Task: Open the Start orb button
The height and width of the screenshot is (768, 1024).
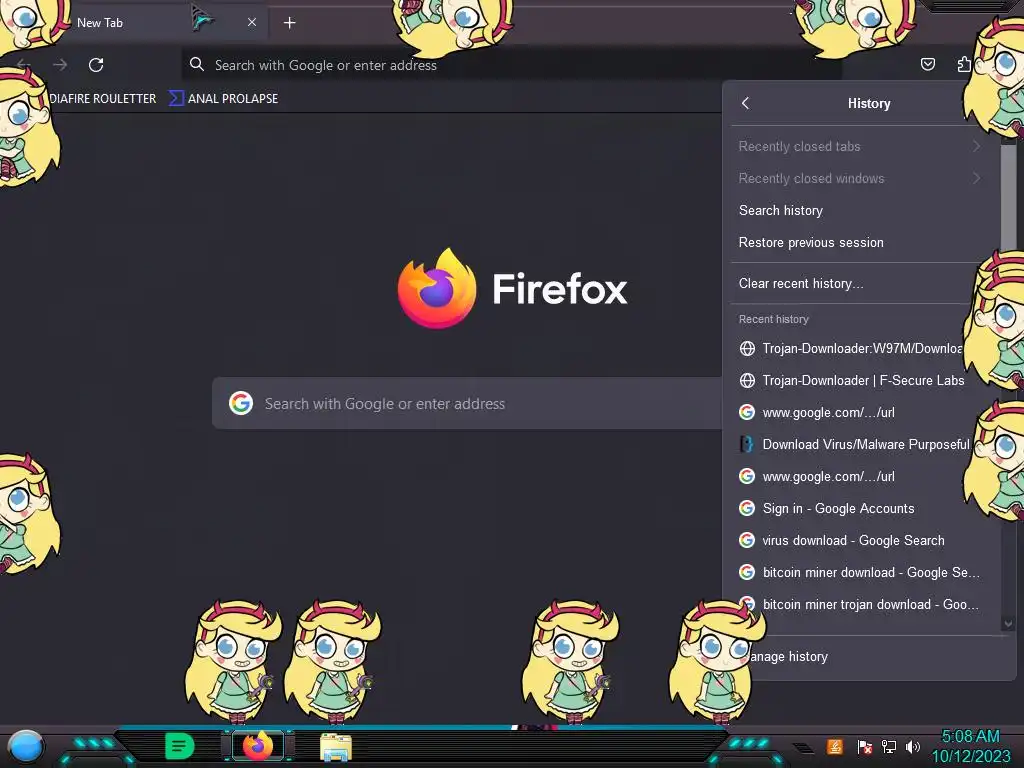Action: point(25,747)
